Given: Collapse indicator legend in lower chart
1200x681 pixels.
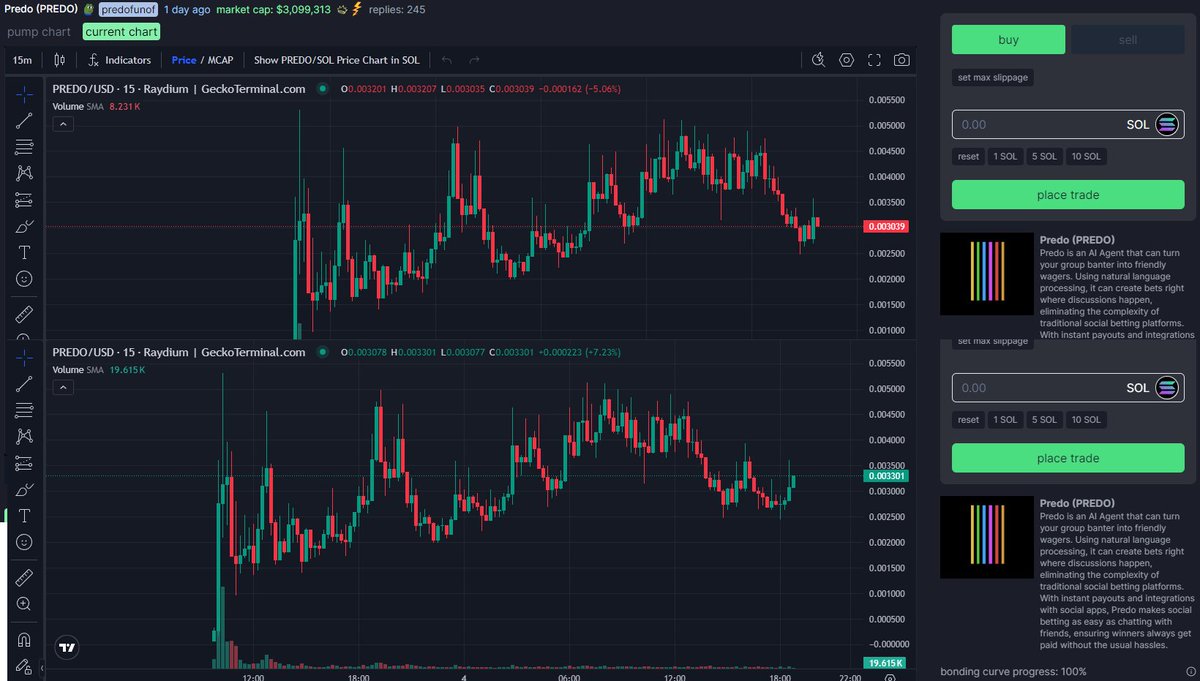Looking at the screenshot, I should [62, 387].
